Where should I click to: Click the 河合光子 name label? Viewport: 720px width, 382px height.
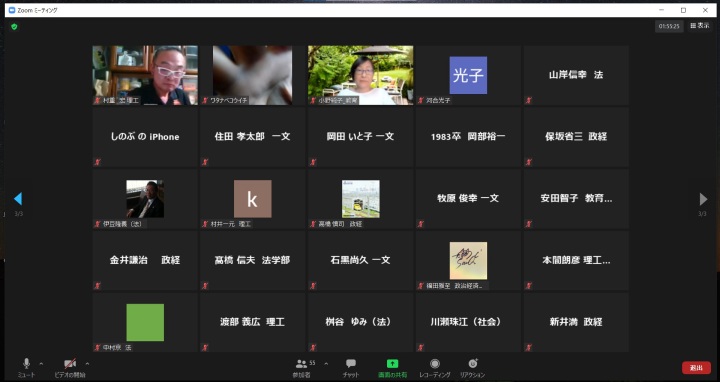438,101
